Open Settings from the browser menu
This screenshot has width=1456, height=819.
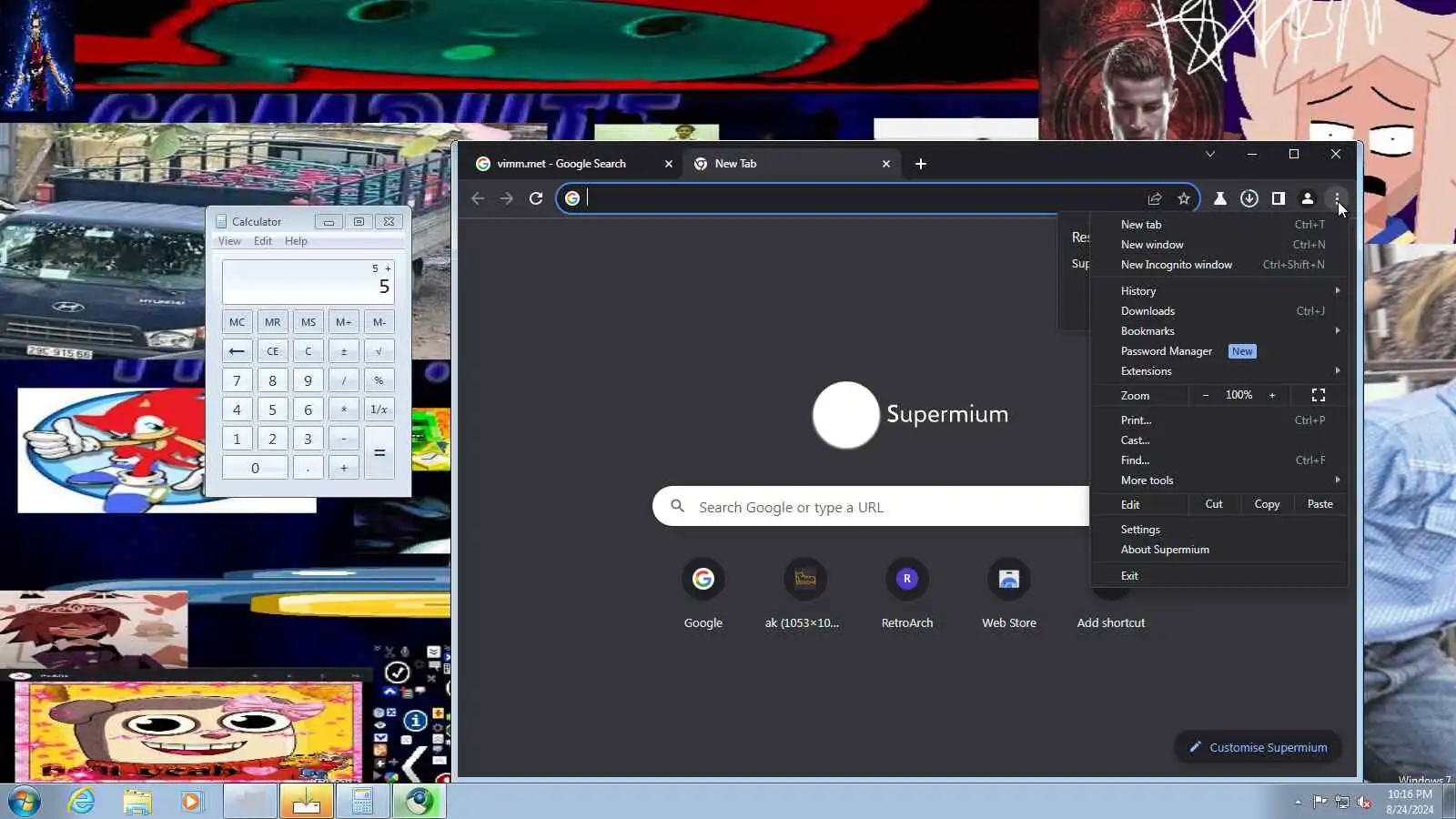click(1219, 530)
